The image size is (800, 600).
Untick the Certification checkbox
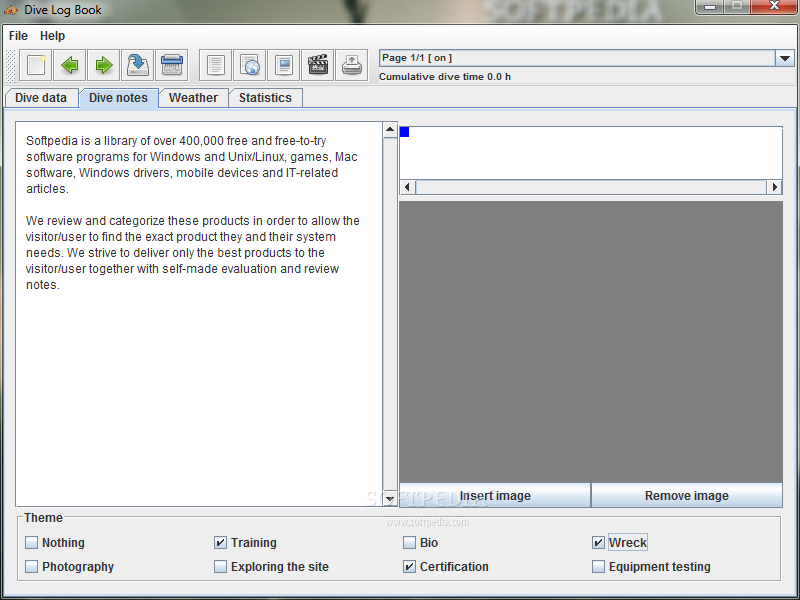click(x=409, y=566)
